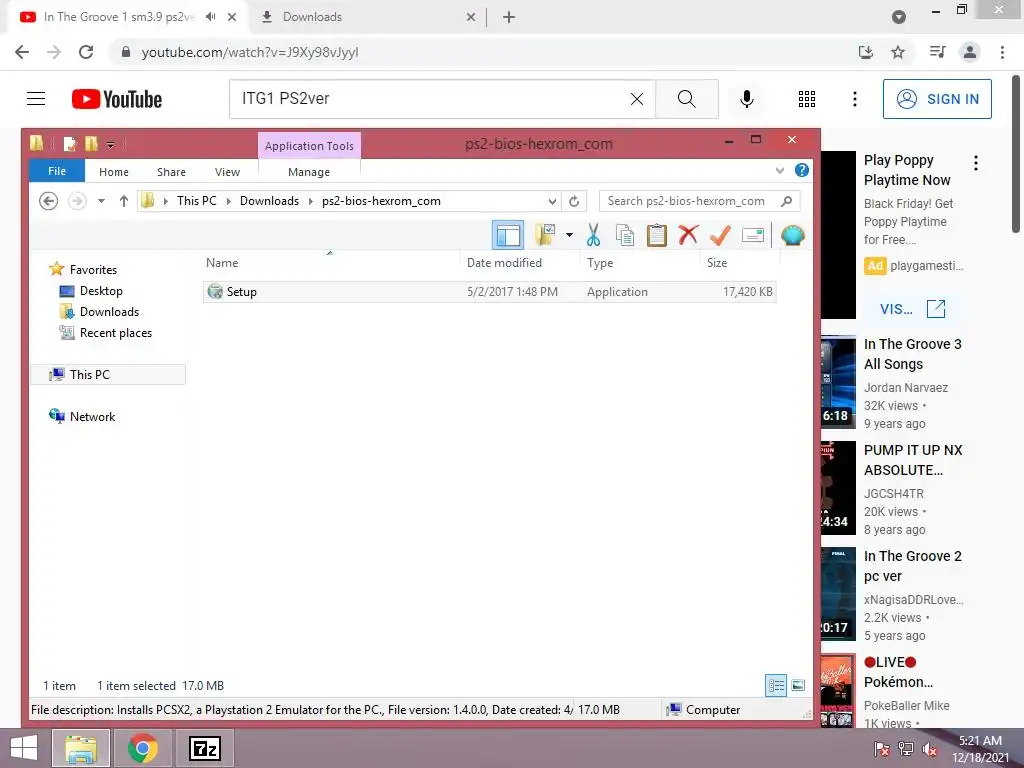Switch to the Downloads tab in Chrome

(368, 17)
